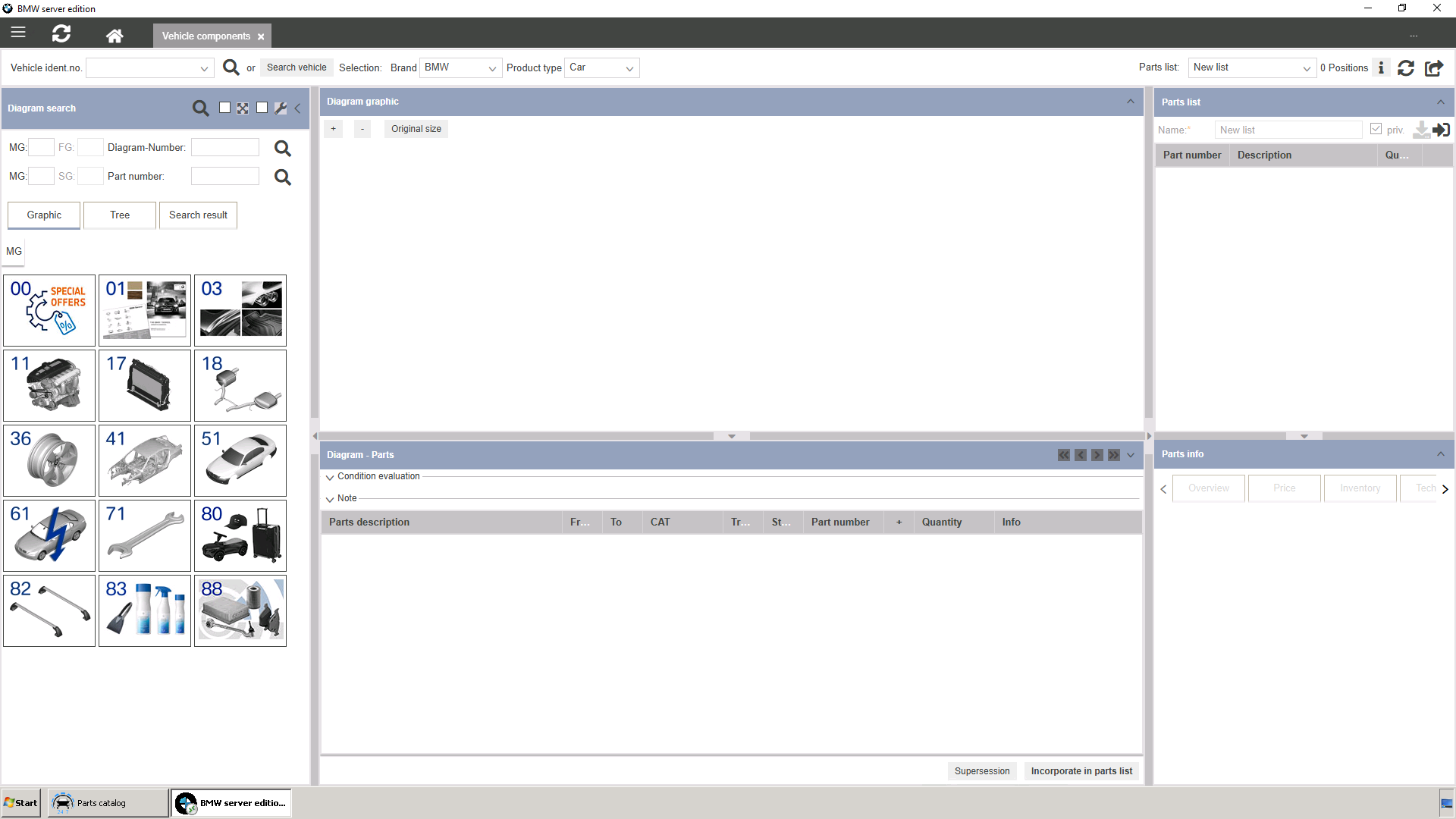Go to next diagram arrow
The height and width of the screenshot is (819, 1456).
(1097, 455)
